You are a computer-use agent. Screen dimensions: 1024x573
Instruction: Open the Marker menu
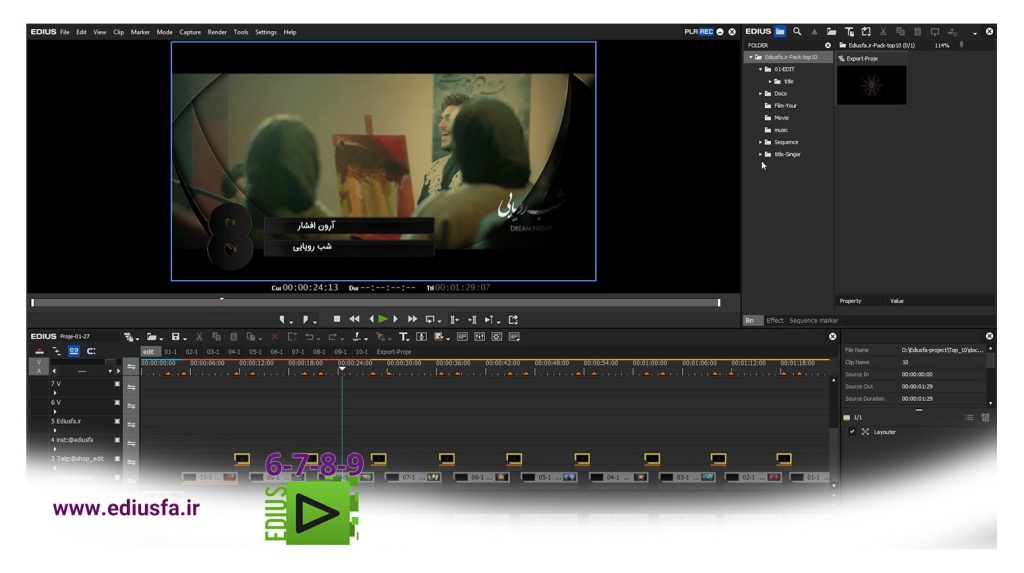(140, 32)
